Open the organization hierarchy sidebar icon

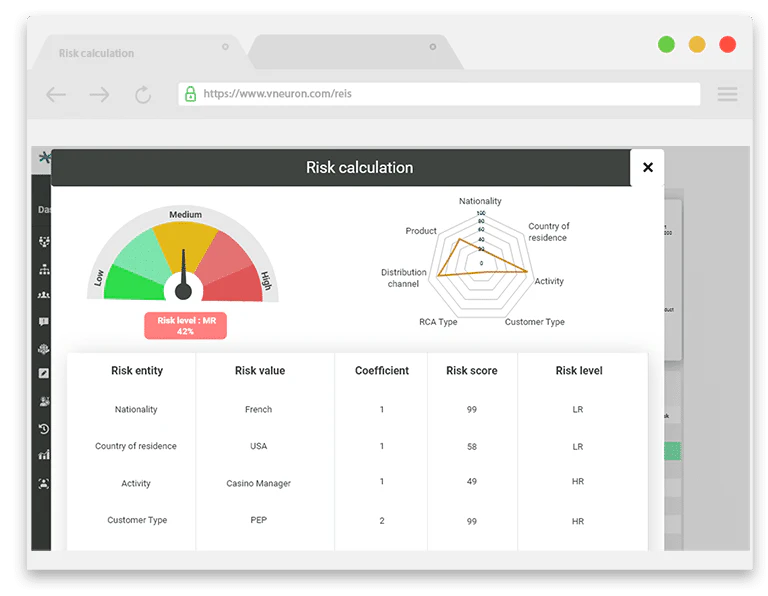[x=44, y=269]
